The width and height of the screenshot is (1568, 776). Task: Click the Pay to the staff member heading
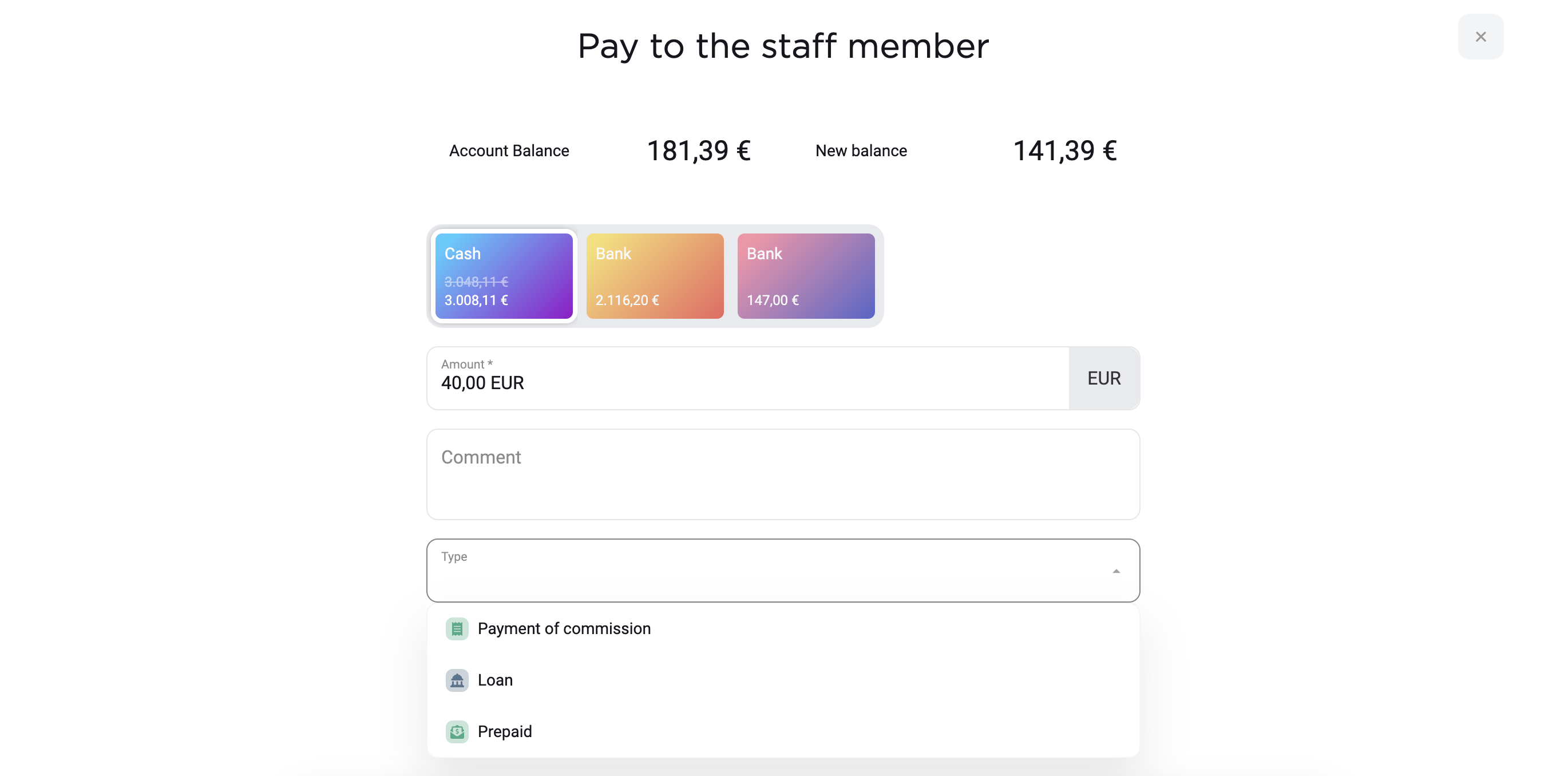click(x=783, y=46)
